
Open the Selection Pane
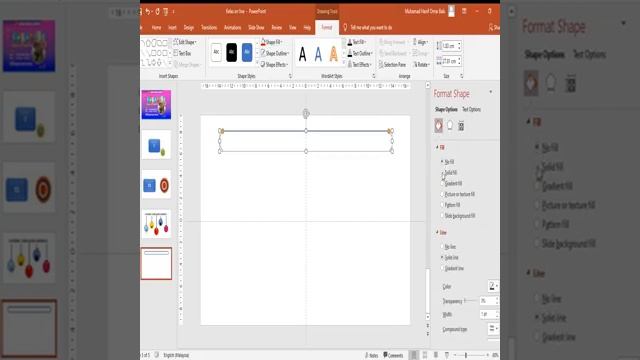pyautogui.click(x=392, y=64)
